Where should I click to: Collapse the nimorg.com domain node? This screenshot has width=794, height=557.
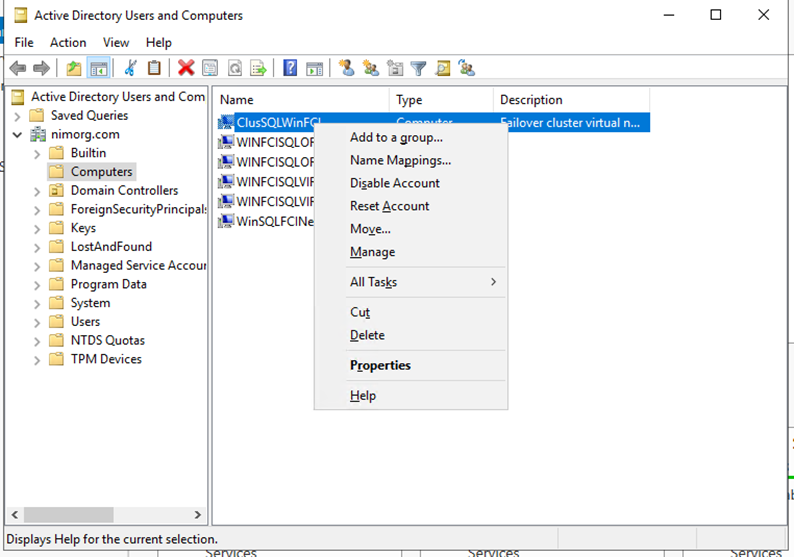click(18, 134)
